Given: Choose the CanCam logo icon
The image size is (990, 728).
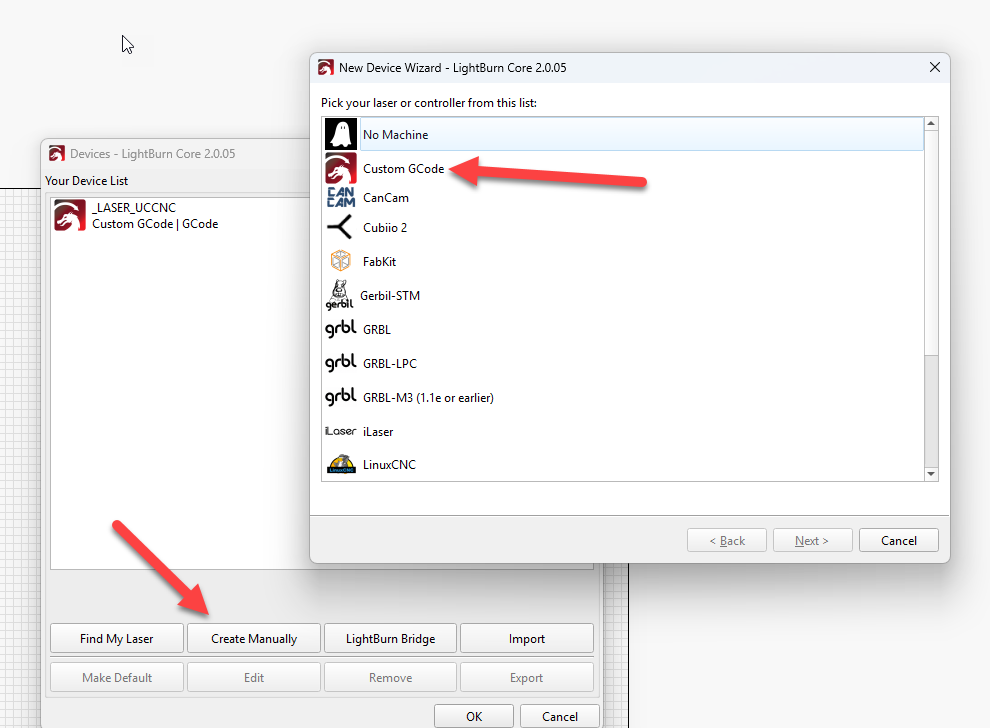Looking at the screenshot, I should 340,197.
